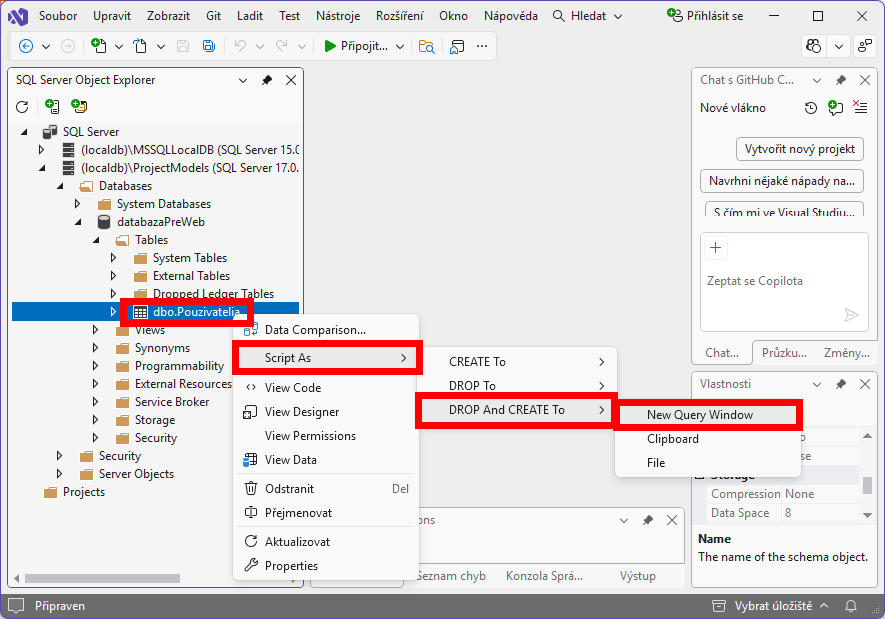This screenshot has height=619, width=885.
Task: Click the properties grid scroll down arrow
Action: tap(867, 515)
